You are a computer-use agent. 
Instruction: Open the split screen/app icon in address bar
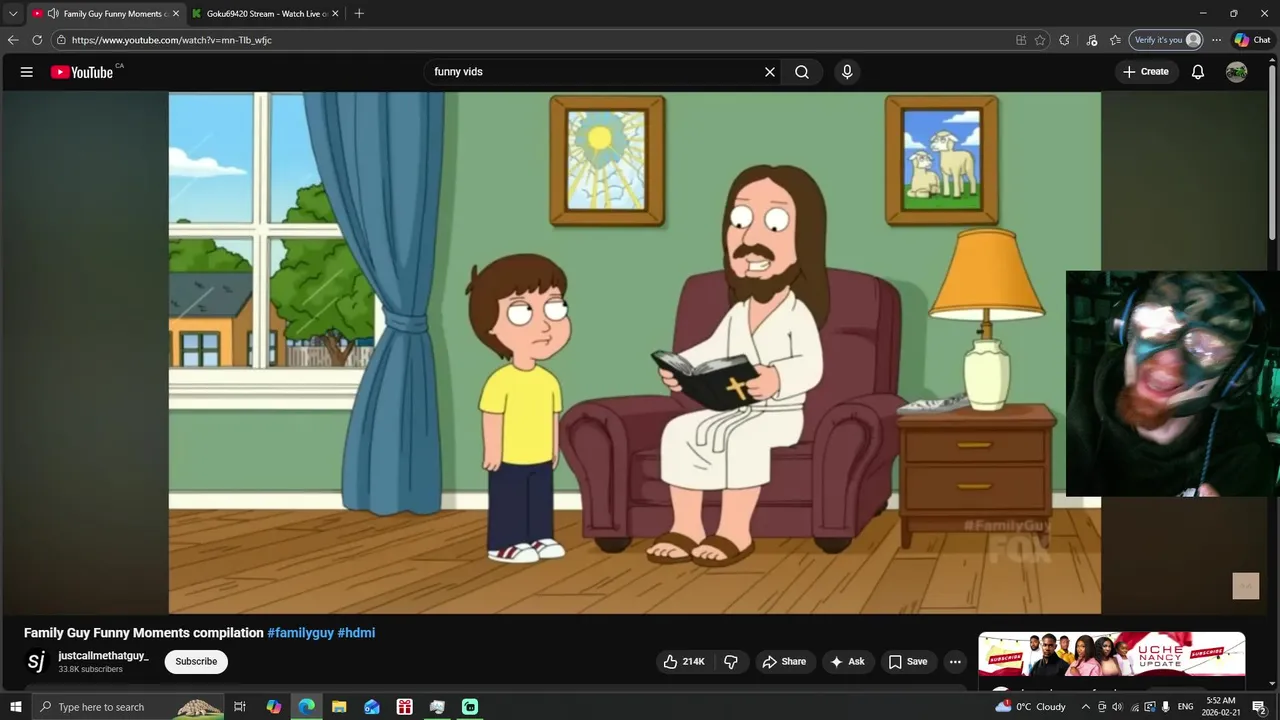pos(1021,40)
